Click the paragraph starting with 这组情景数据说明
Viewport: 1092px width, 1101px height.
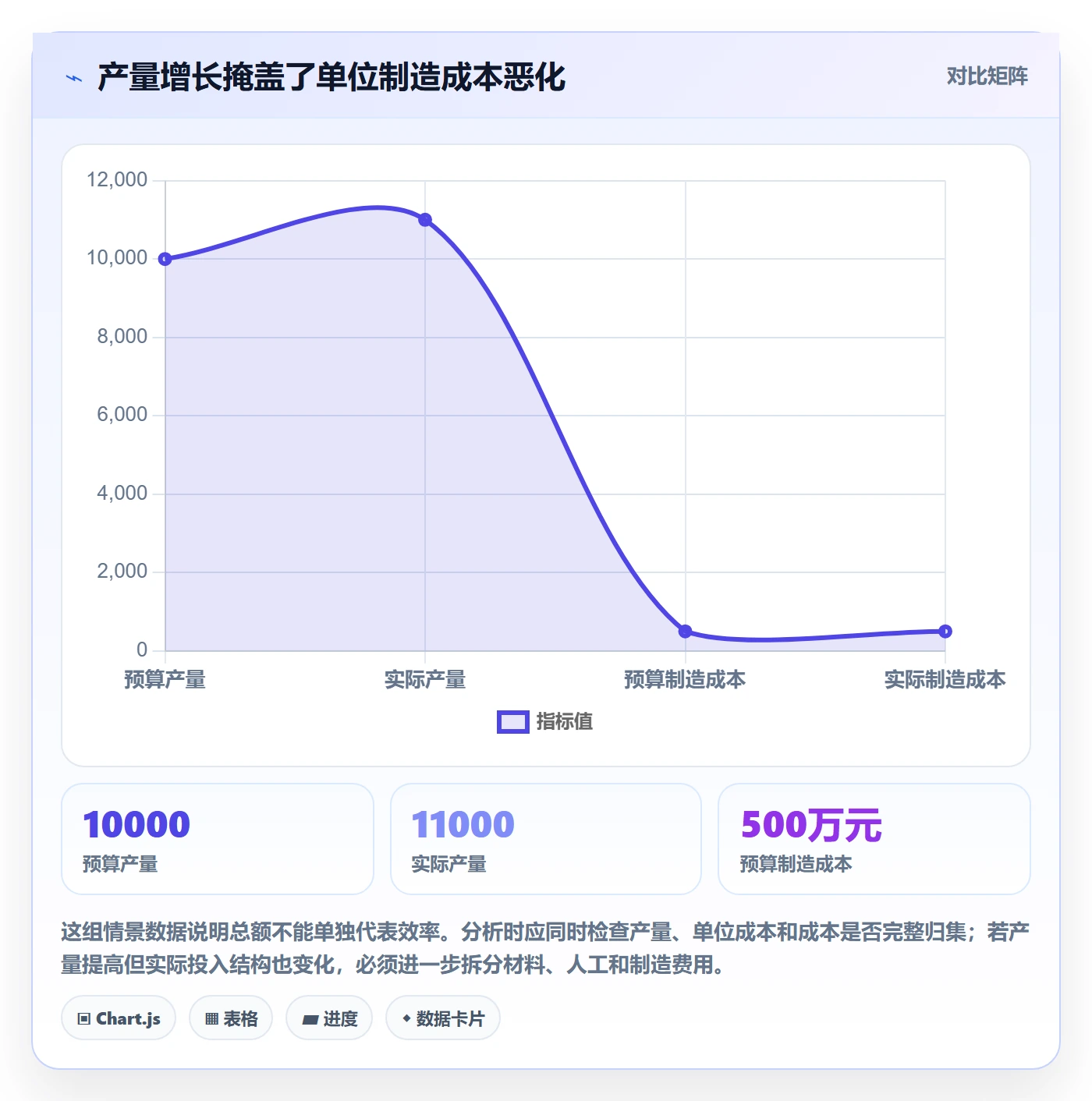tap(545, 948)
